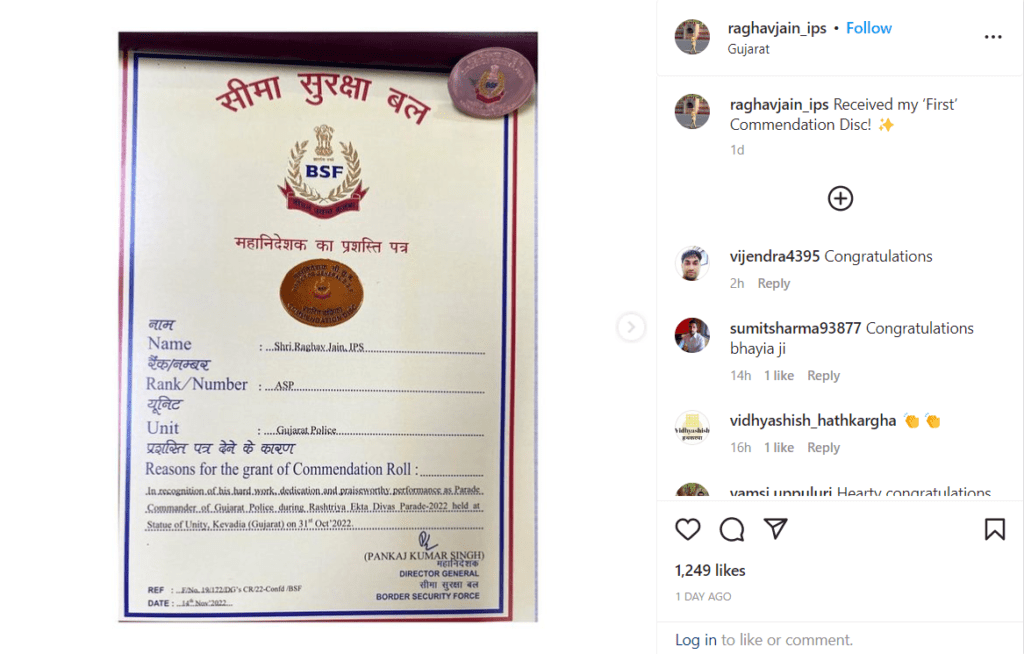1024x654 pixels.
Task: Open comments using the speech bubble icon
Action: (731, 529)
